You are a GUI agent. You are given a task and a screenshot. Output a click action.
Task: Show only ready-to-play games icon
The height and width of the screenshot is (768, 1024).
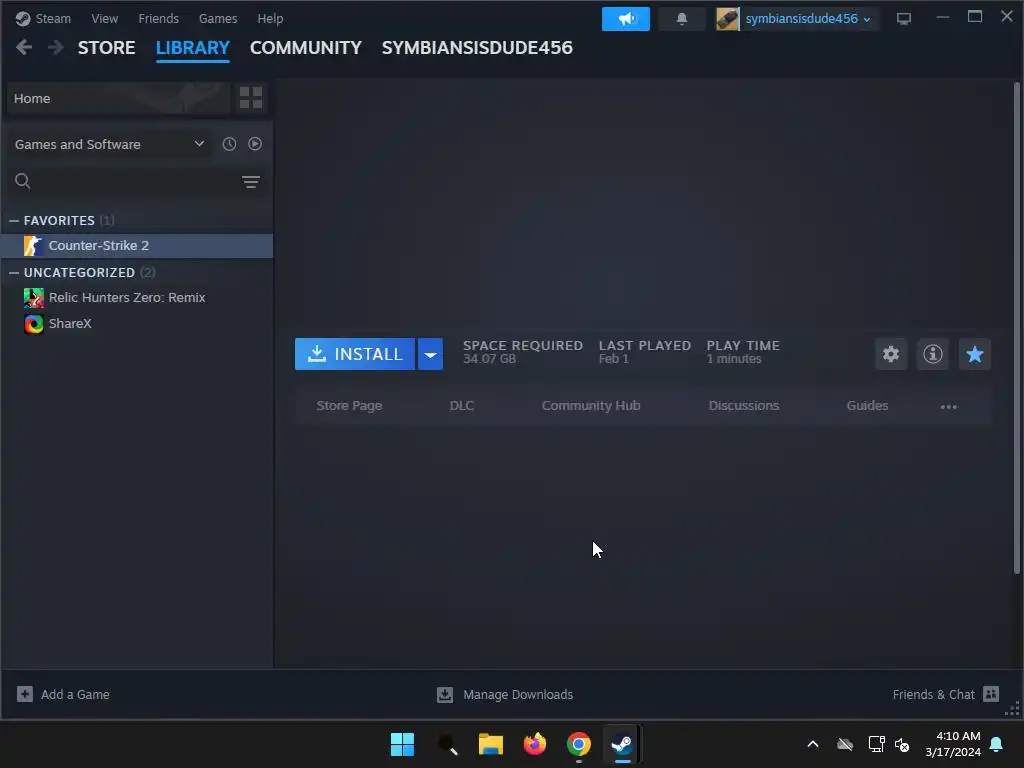(x=255, y=144)
